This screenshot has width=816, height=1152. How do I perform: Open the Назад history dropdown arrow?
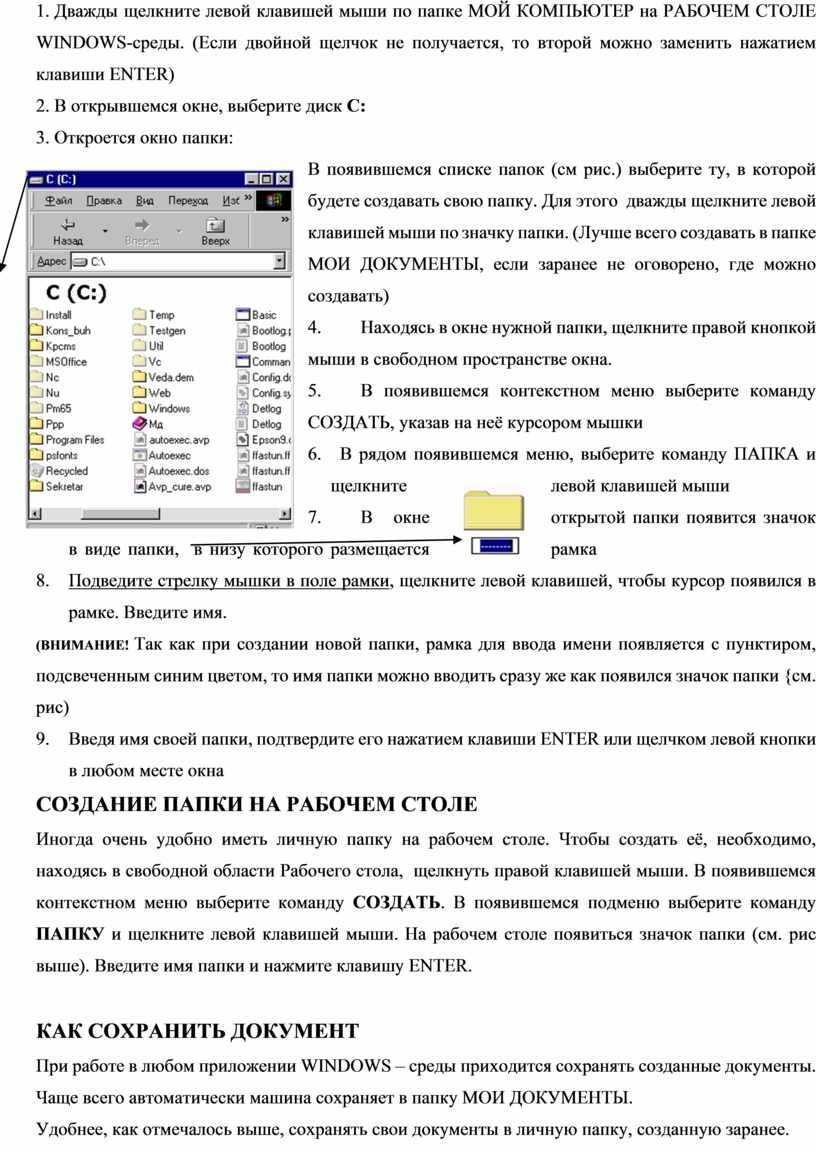[106, 231]
